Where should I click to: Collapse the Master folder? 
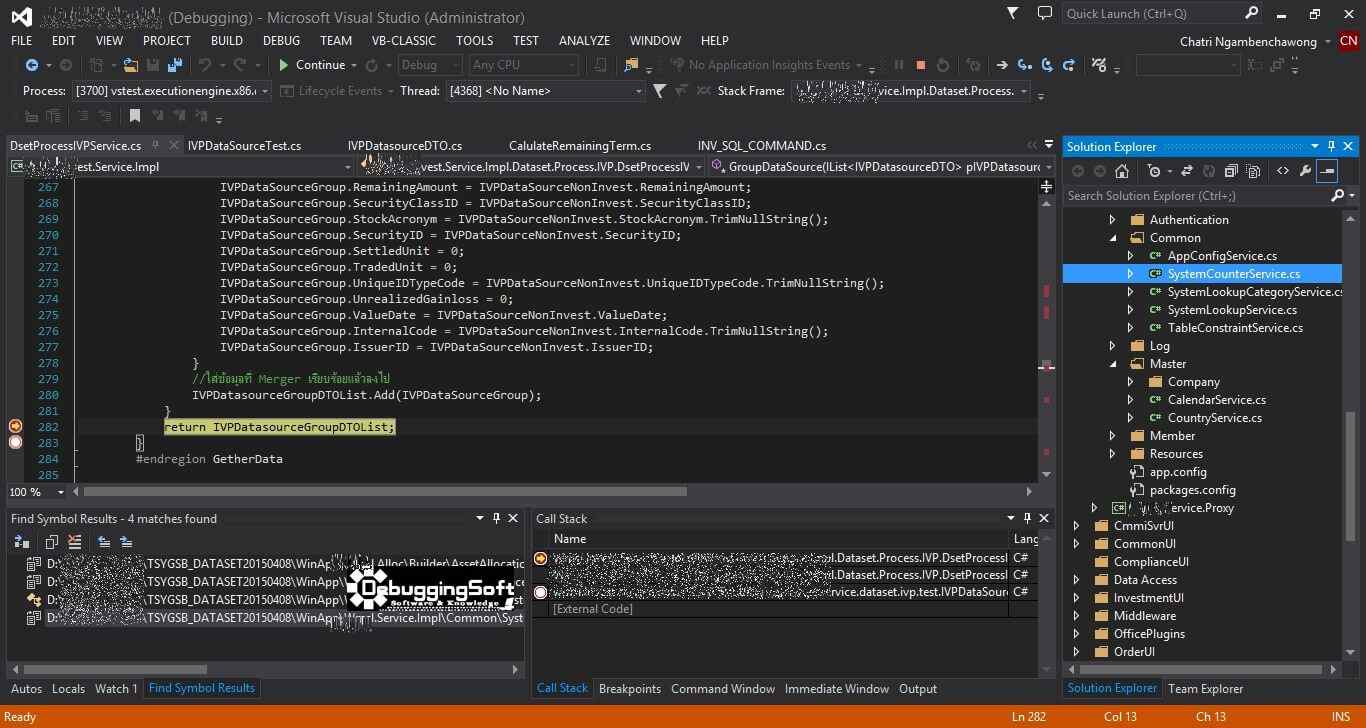point(1113,364)
